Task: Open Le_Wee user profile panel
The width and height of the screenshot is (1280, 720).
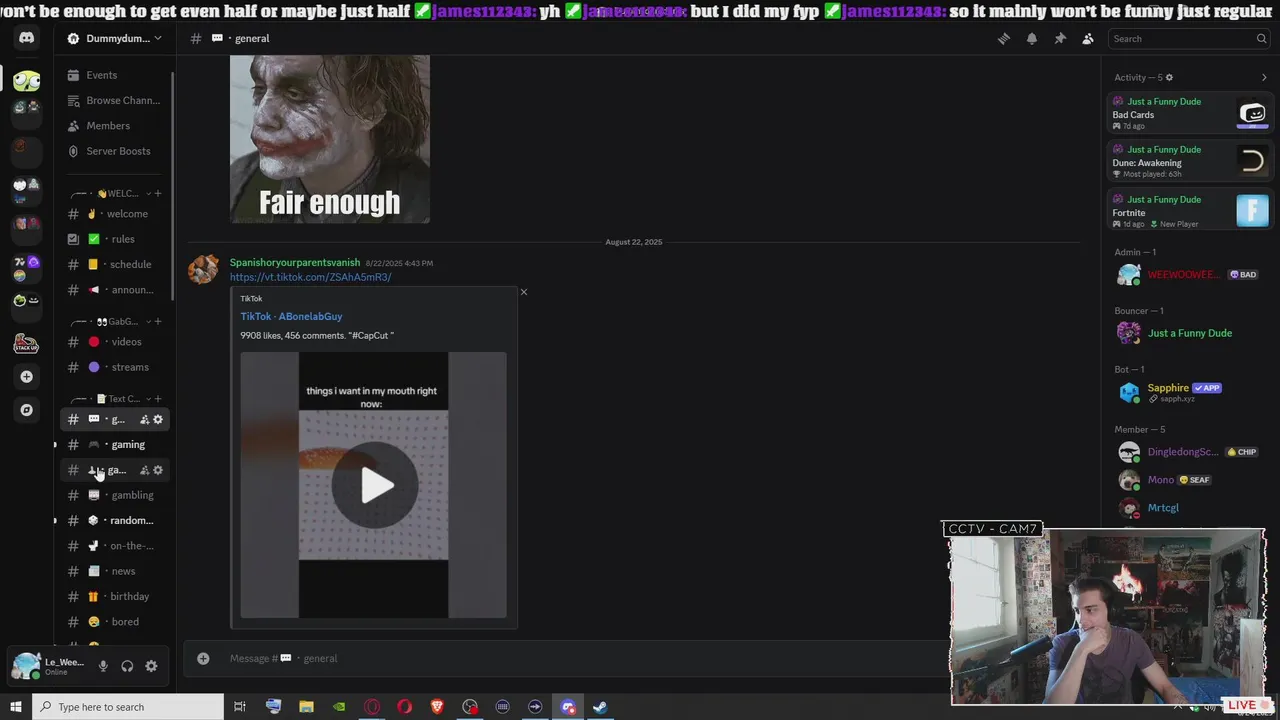Action: click(48, 666)
